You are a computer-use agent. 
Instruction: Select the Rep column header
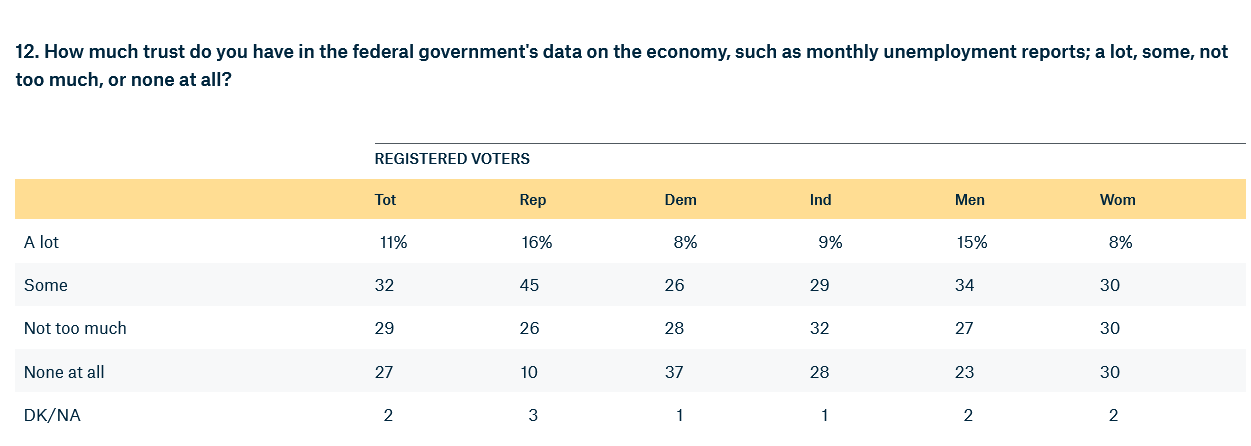[x=533, y=200]
